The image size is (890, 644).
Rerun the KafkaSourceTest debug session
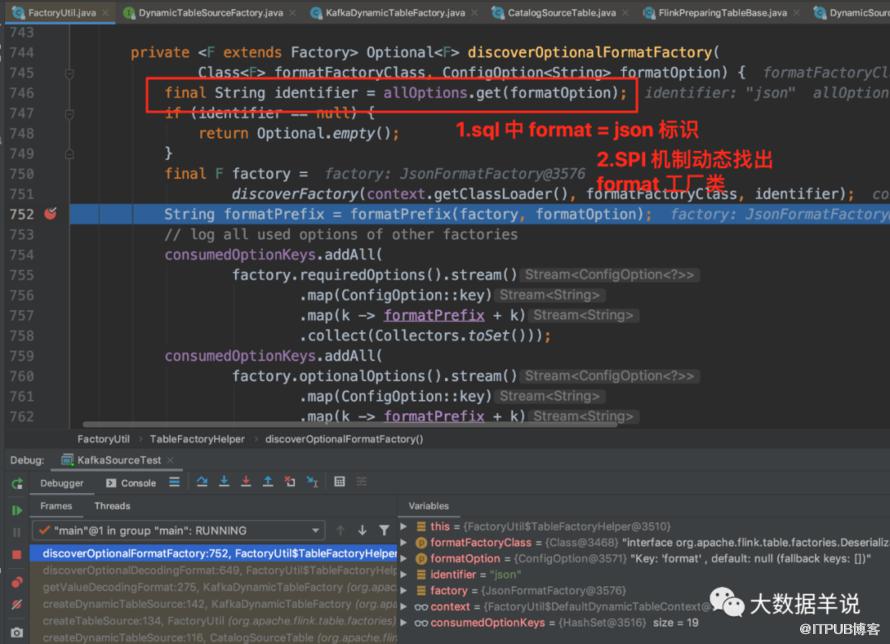click(x=17, y=483)
